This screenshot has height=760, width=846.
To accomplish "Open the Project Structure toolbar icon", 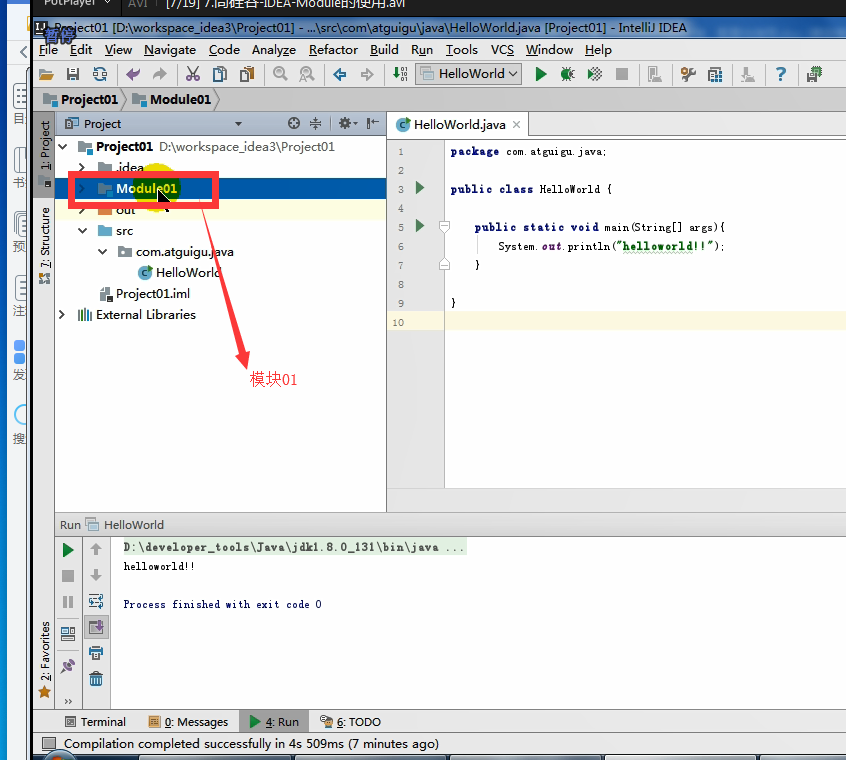I will 715,74.
